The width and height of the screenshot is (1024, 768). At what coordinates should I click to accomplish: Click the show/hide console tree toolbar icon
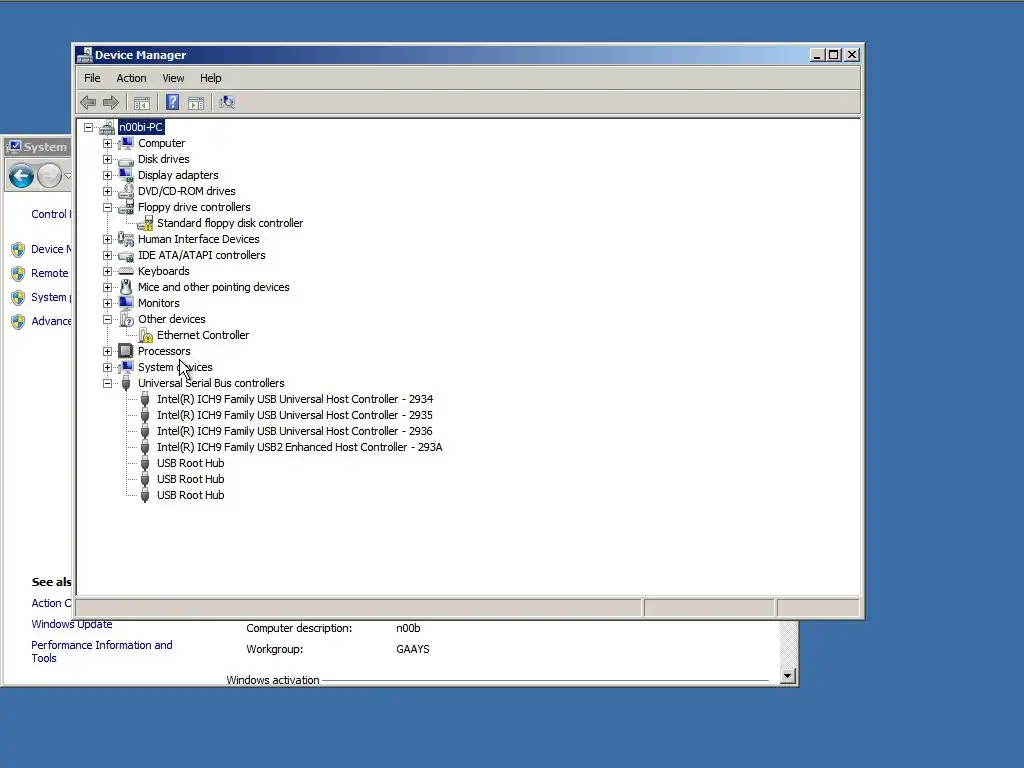point(142,103)
